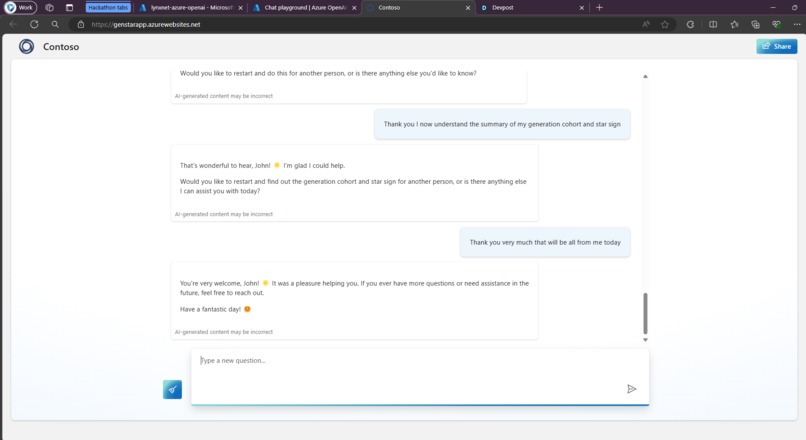The height and width of the screenshot is (440, 806).
Task: Restore the browser window size
Action: pyautogui.click(x=795, y=8)
